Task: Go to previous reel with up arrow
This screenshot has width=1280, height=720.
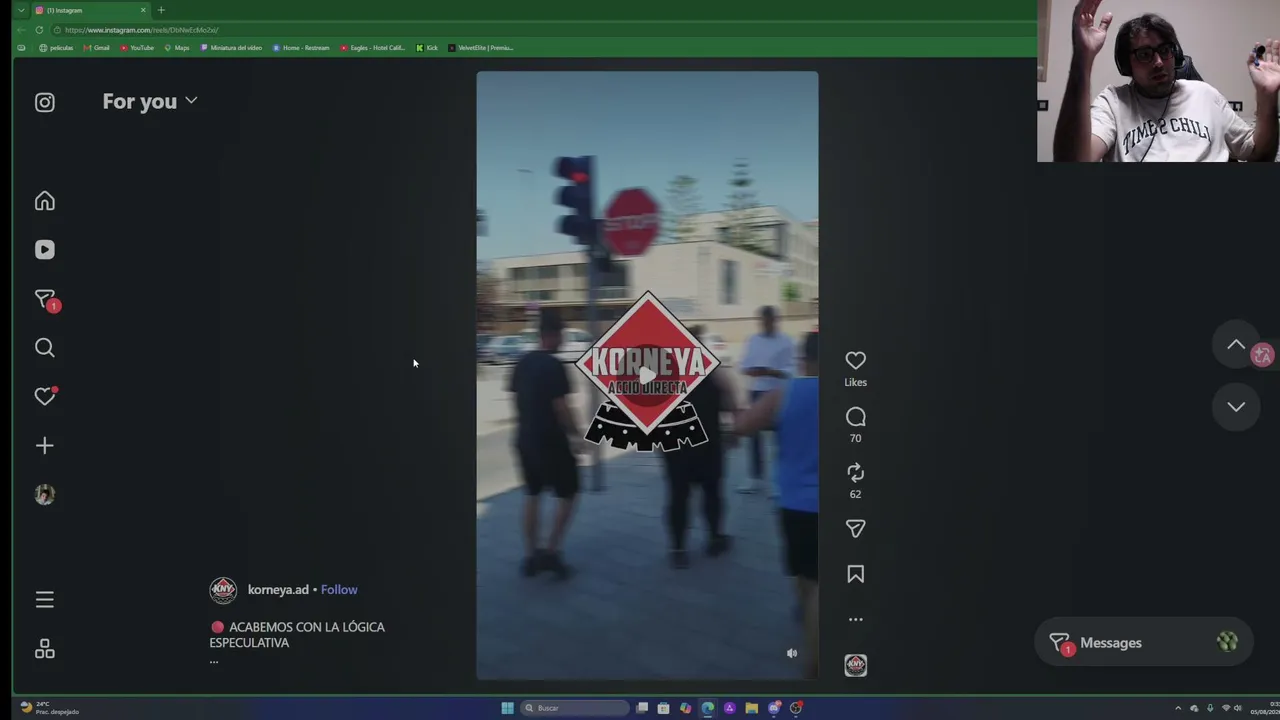Action: point(1236,345)
